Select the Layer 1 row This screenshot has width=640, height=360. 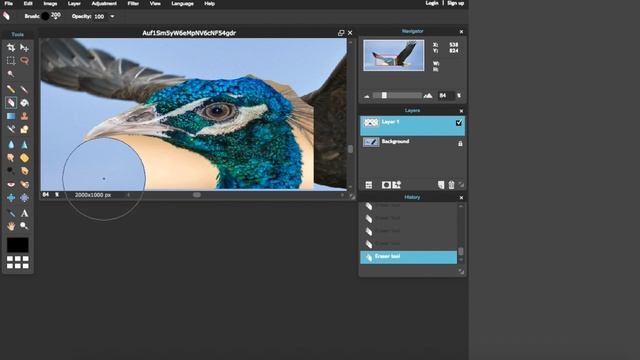click(x=412, y=126)
